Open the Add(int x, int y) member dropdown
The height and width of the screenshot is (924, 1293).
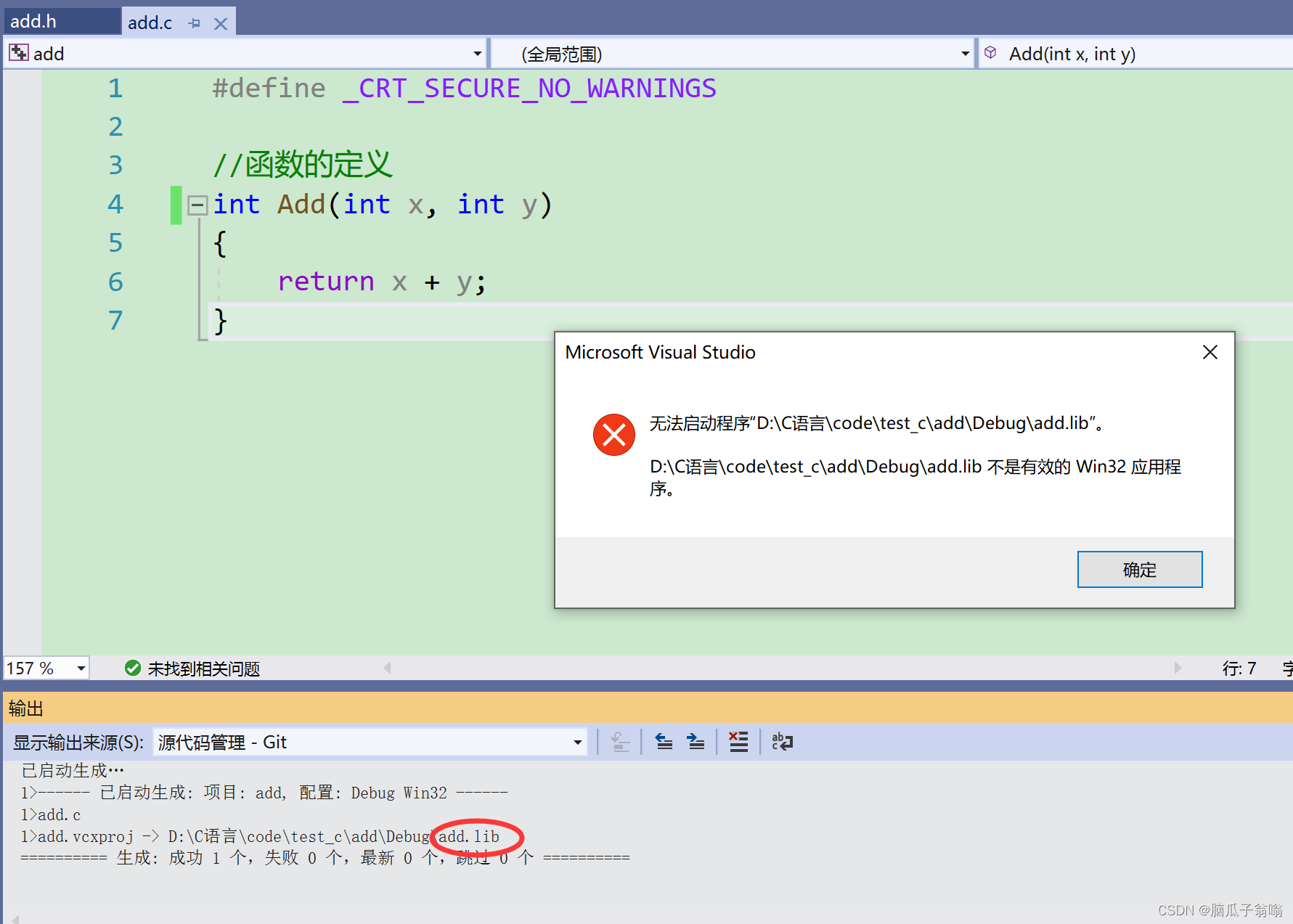point(1135,54)
